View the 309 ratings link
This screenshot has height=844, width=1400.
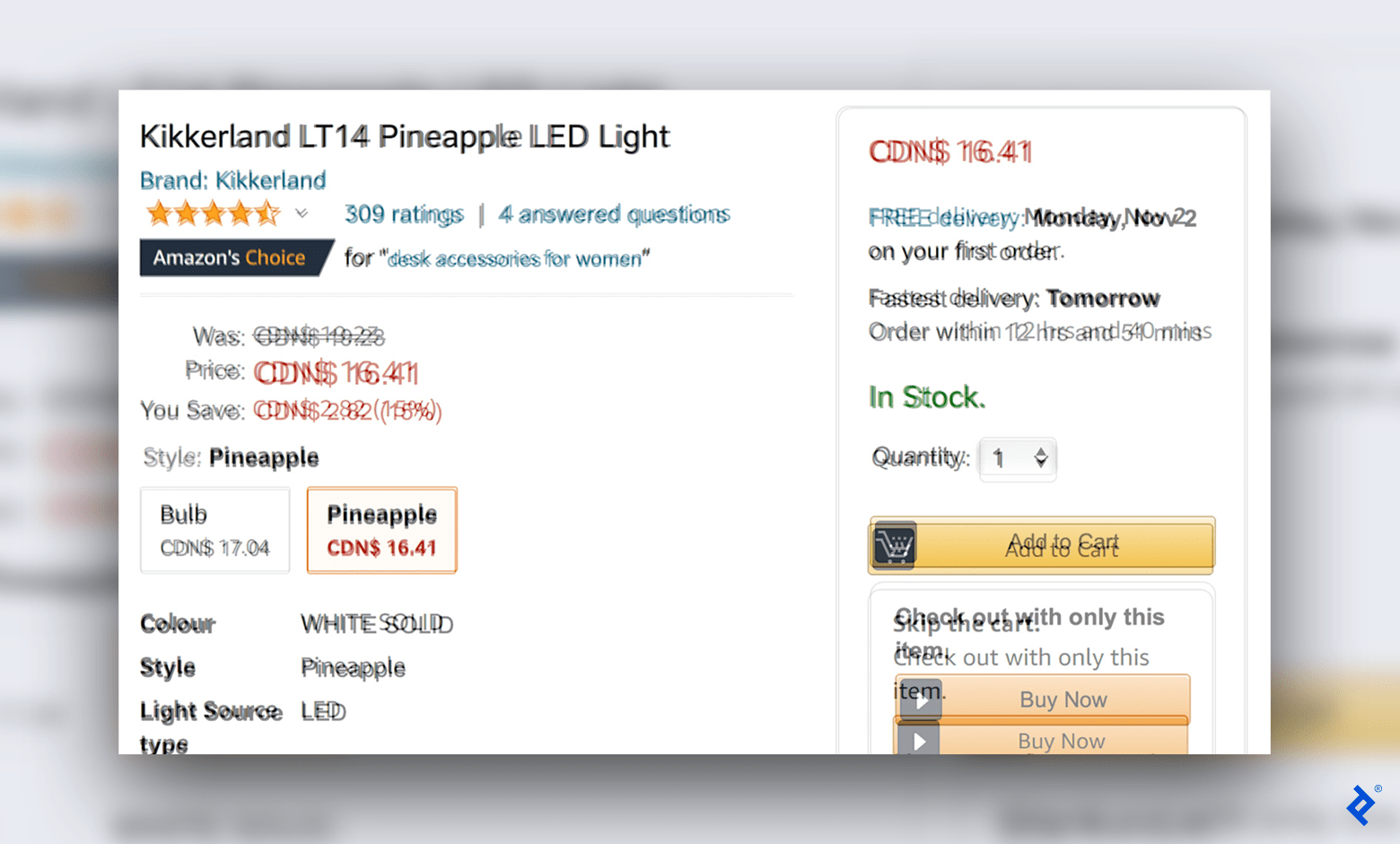click(x=404, y=213)
